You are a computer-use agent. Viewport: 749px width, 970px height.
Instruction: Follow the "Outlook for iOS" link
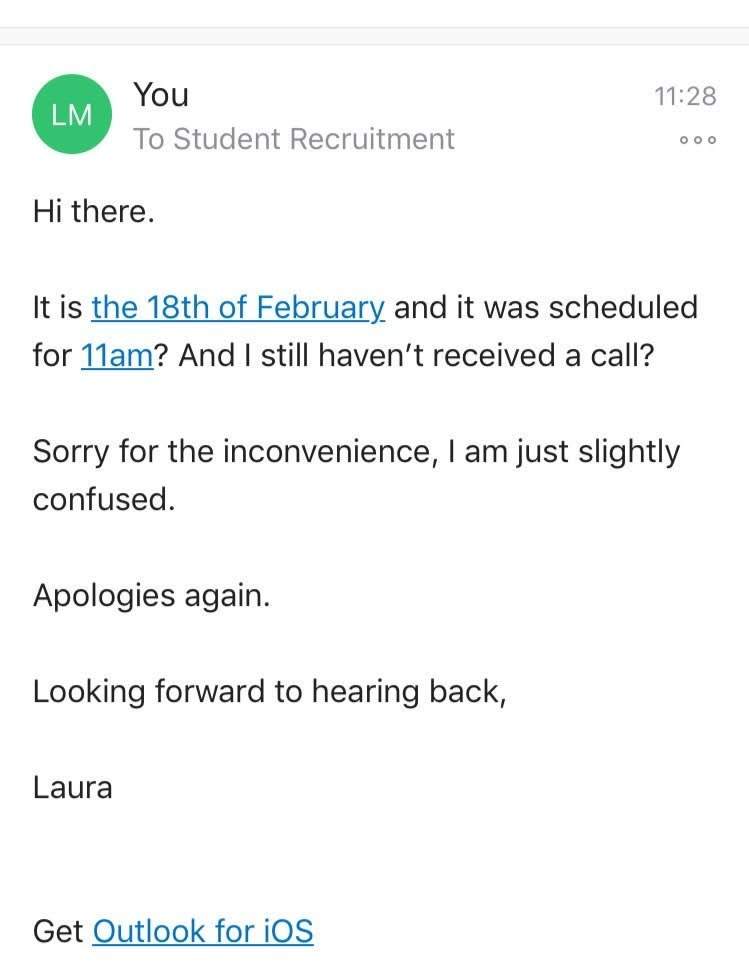tap(202, 931)
